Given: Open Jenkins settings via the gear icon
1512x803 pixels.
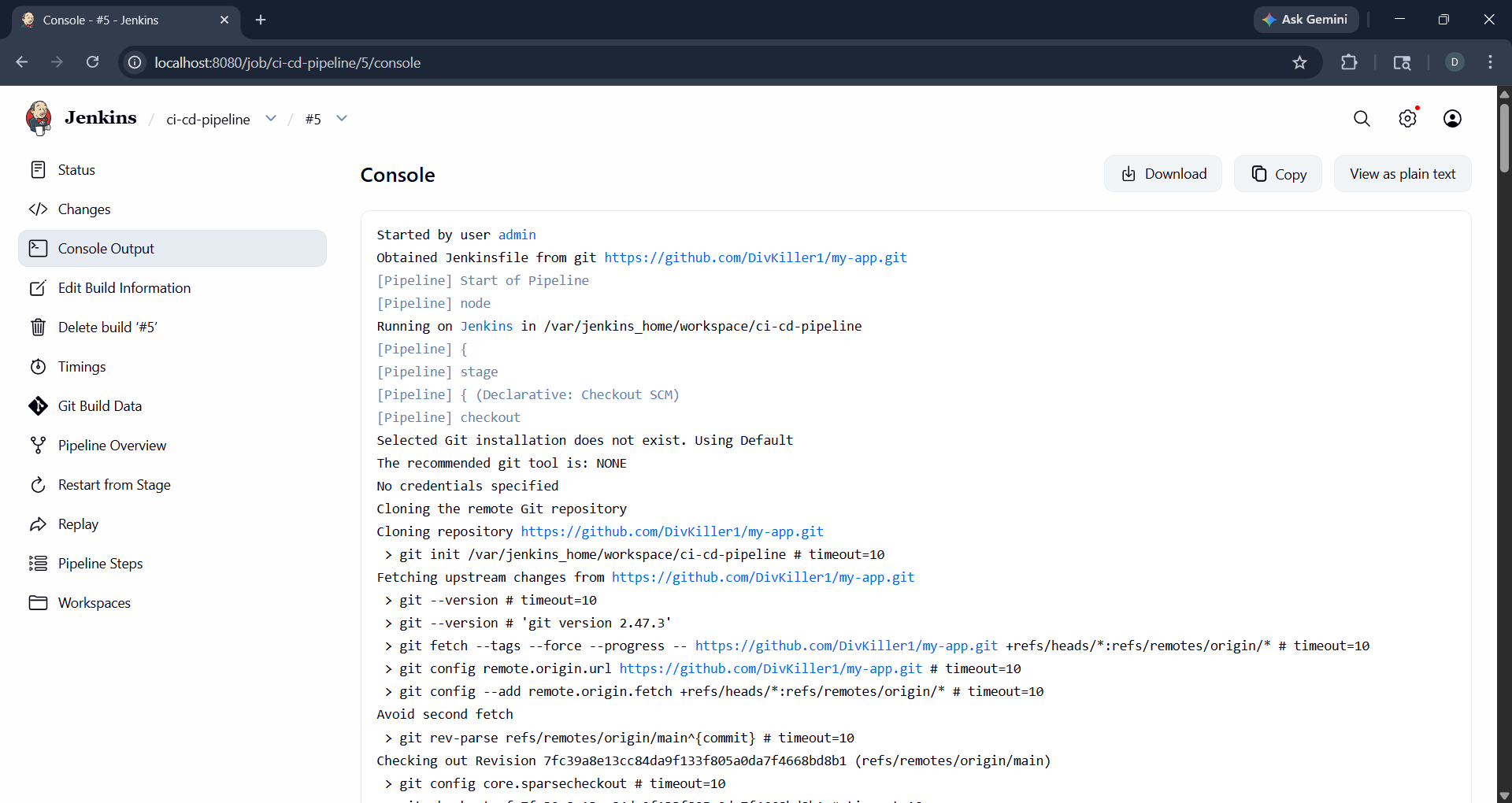Looking at the screenshot, I should 1408,118.
